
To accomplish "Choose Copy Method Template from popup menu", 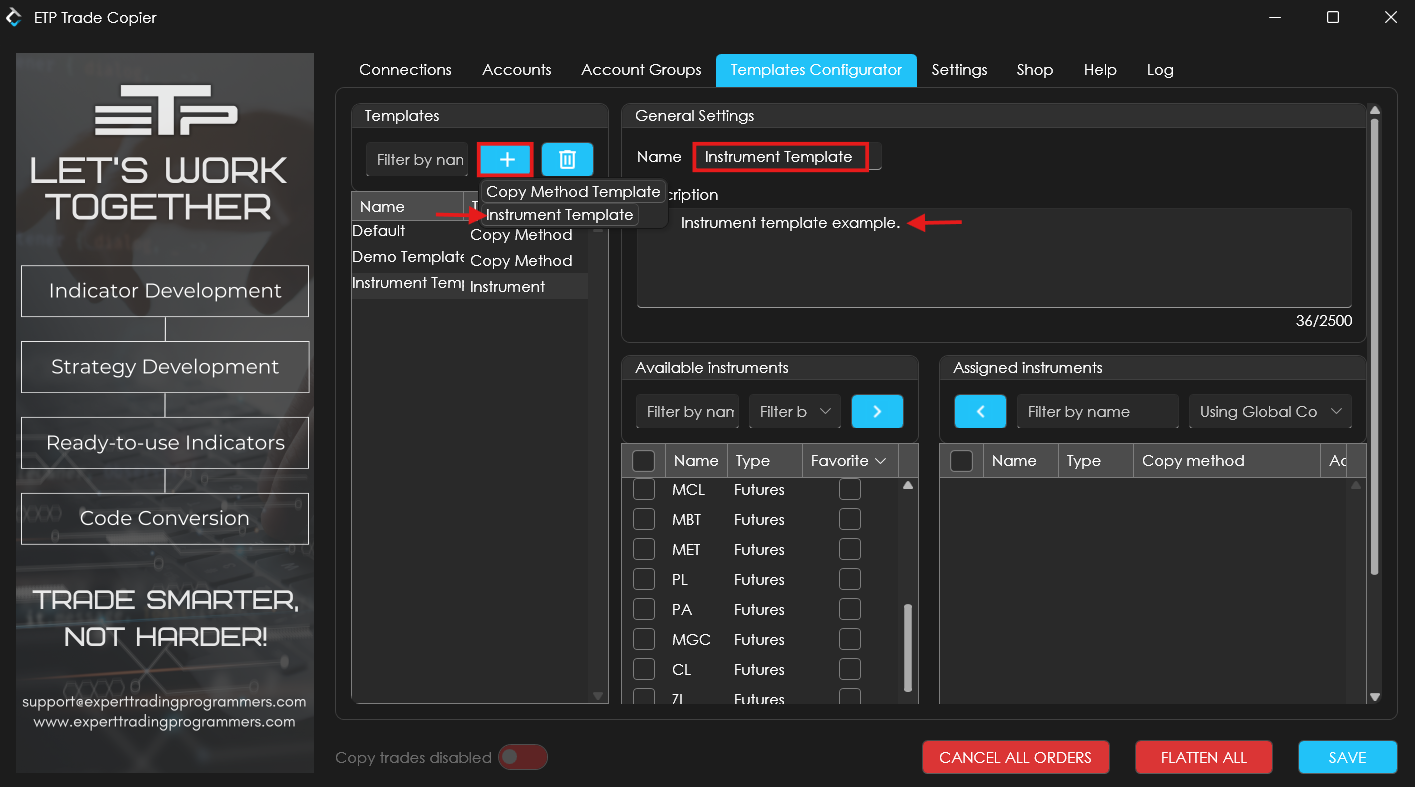I will pos(573,191).
